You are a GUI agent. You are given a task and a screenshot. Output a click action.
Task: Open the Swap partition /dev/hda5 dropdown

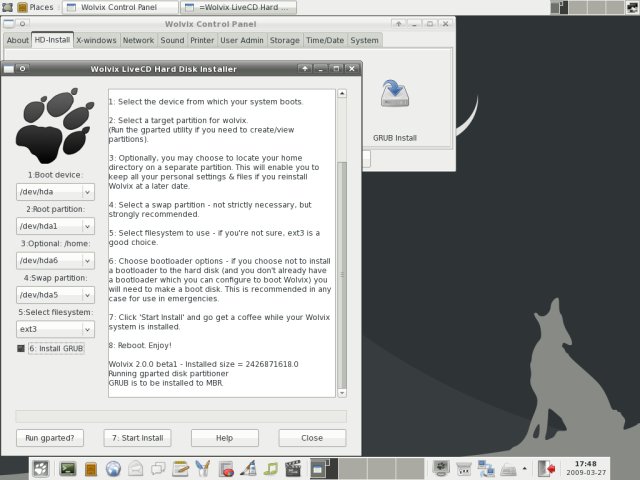55,295
